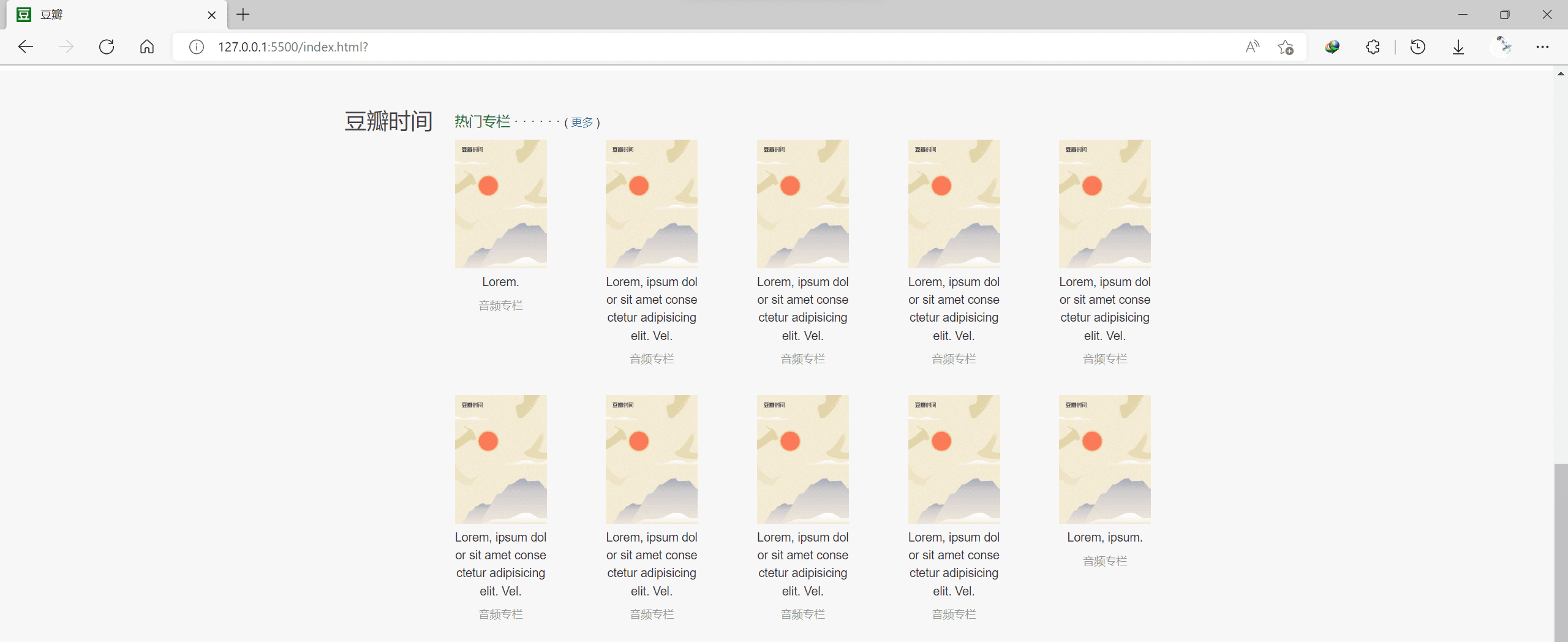Open the colorful browser extension icon
The width and height of the screenshot is (1568, 642).
click(1332, 47)
